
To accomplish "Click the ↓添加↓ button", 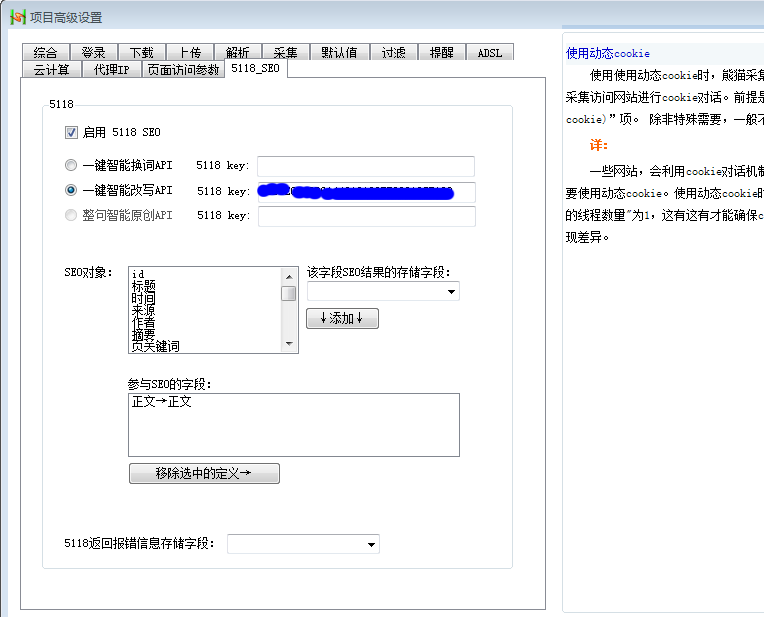I will (x=342, y=319).
